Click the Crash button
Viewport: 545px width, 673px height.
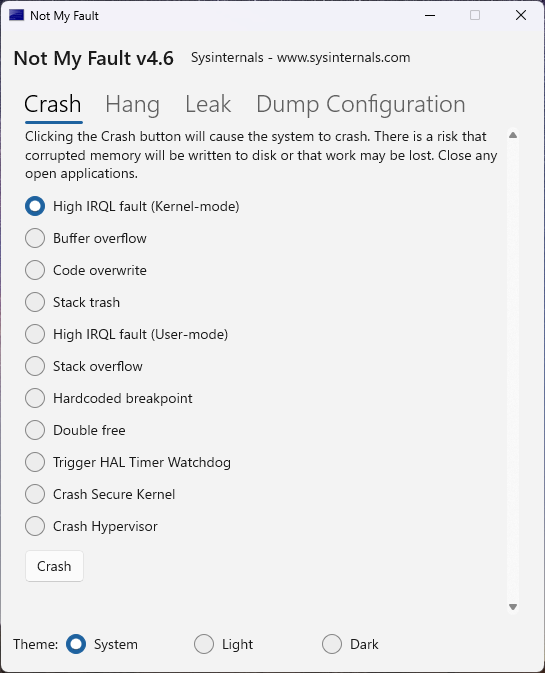coord(54,566)
